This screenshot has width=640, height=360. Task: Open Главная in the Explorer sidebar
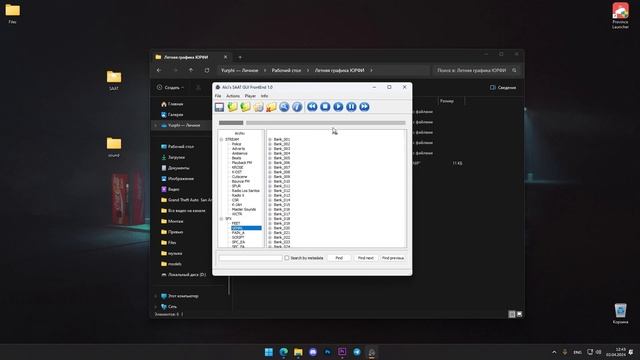point(172,104)
